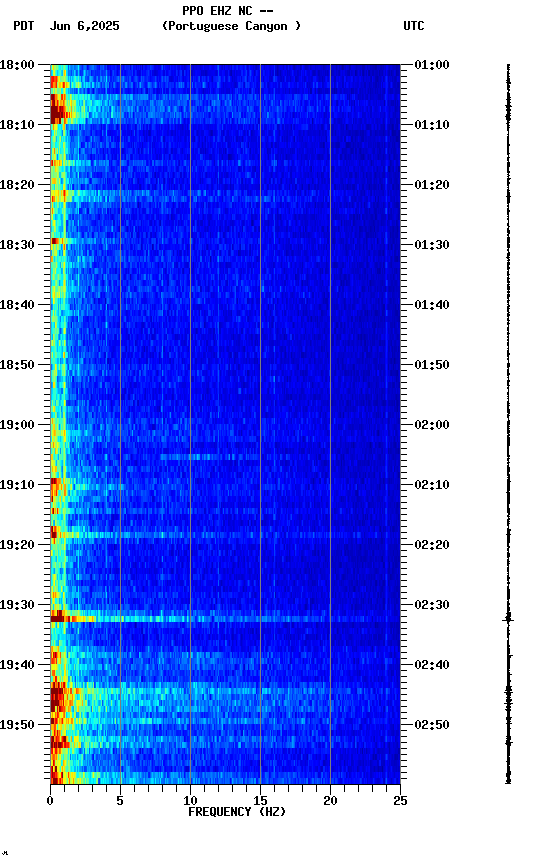Click the 0 Hz frequency axis label
The width and height of the screenshot is (552, 864).
[50, 801]
